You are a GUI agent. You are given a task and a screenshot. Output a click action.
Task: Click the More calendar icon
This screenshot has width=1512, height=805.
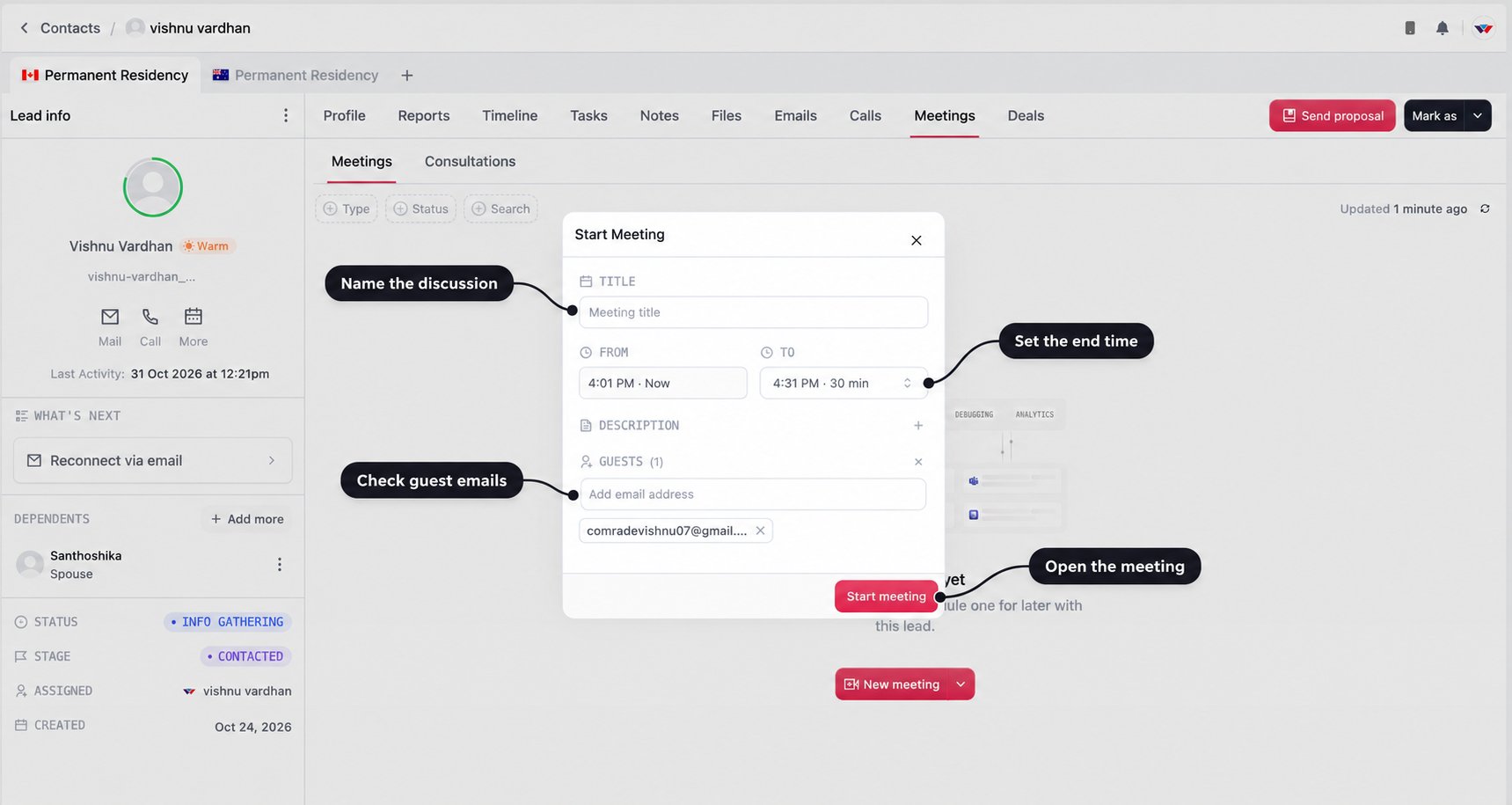coord(194,317)
